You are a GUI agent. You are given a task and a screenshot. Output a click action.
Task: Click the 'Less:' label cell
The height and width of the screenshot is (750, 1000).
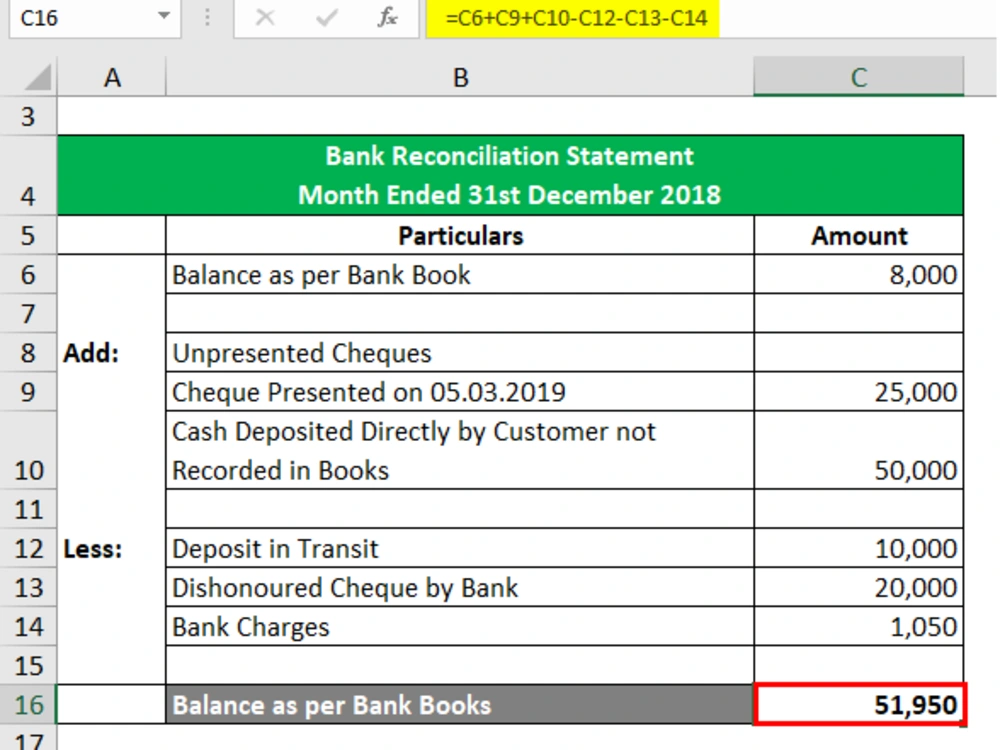click(112, 548)
